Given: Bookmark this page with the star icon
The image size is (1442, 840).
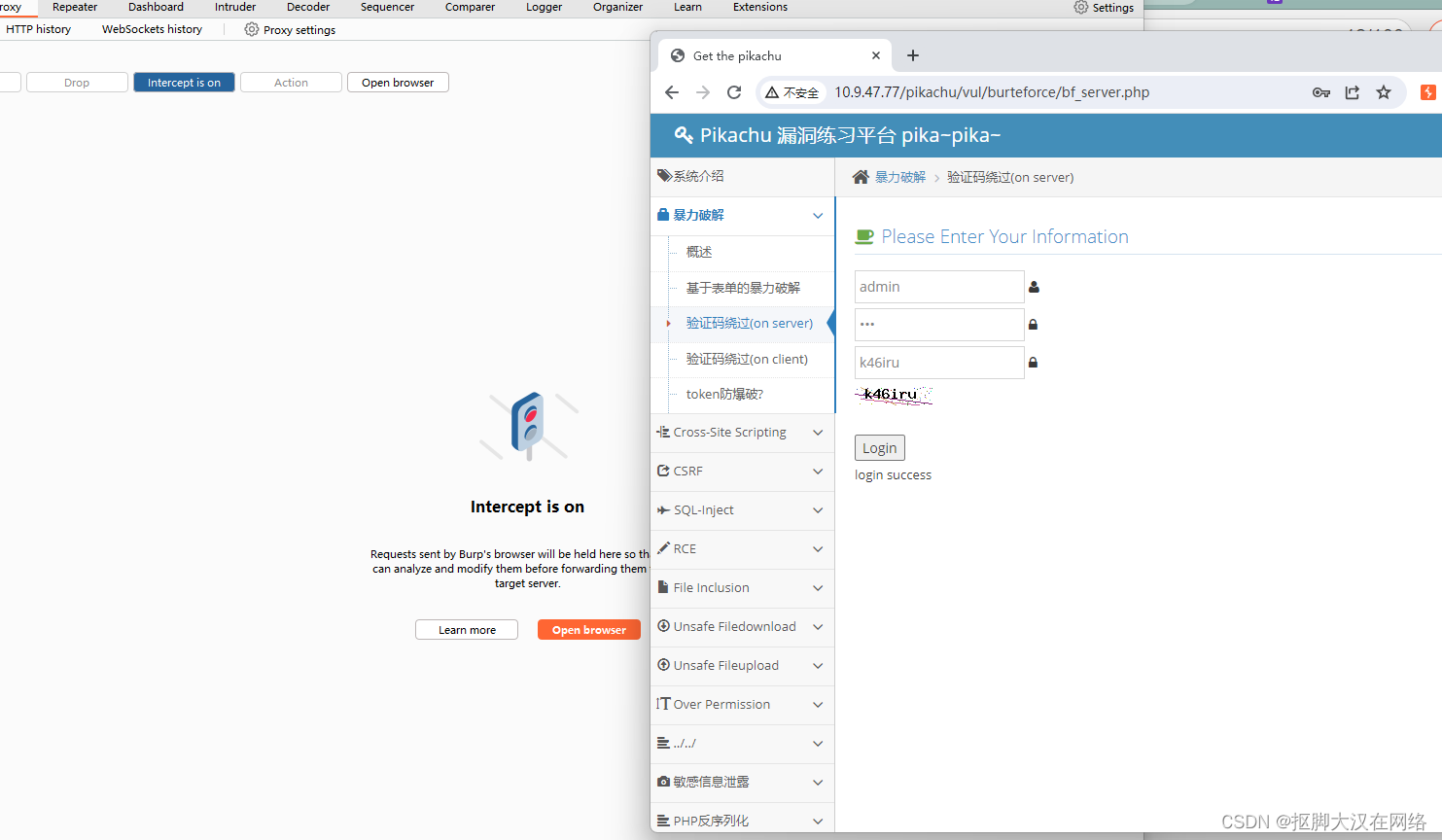Looking at the screenshot, I should (1384, 92).
